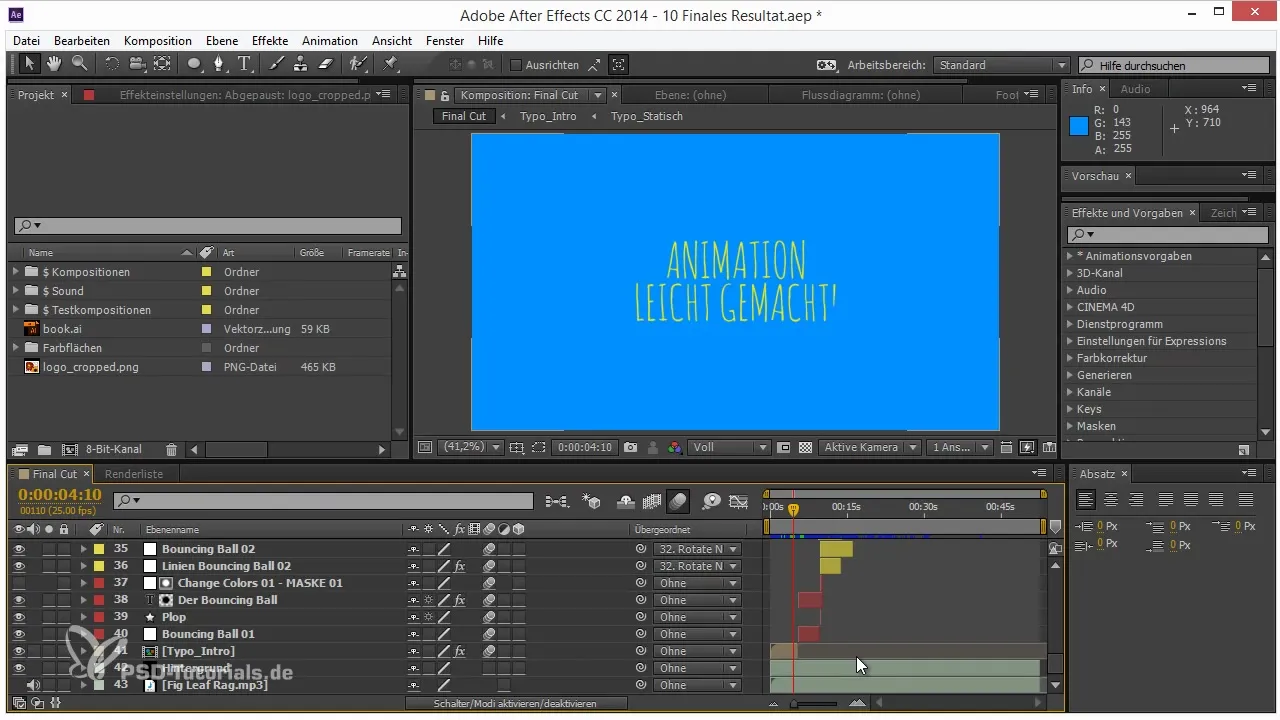Create a new folder in Project panel
Screen dimensions: 1280x720
[45, 450]
